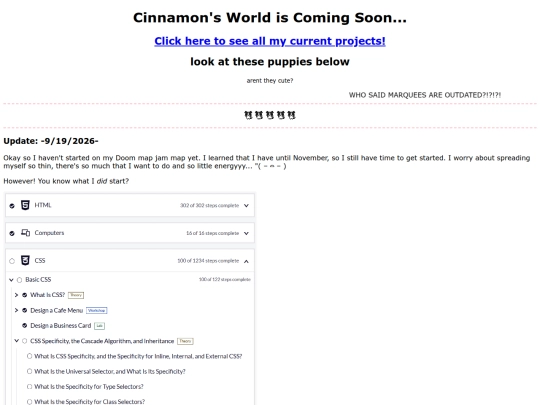Click the scrolling marquee text
This screenshot has height=405, width=540.
click(x=425, y=95)
